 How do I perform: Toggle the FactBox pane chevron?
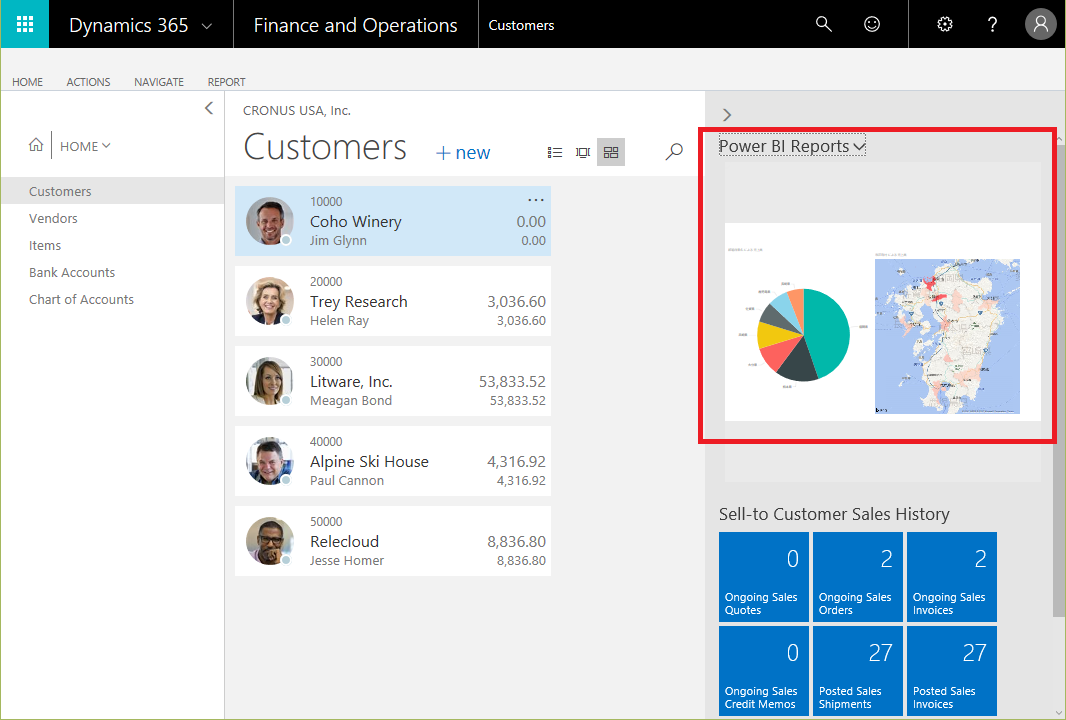[727, 115]
